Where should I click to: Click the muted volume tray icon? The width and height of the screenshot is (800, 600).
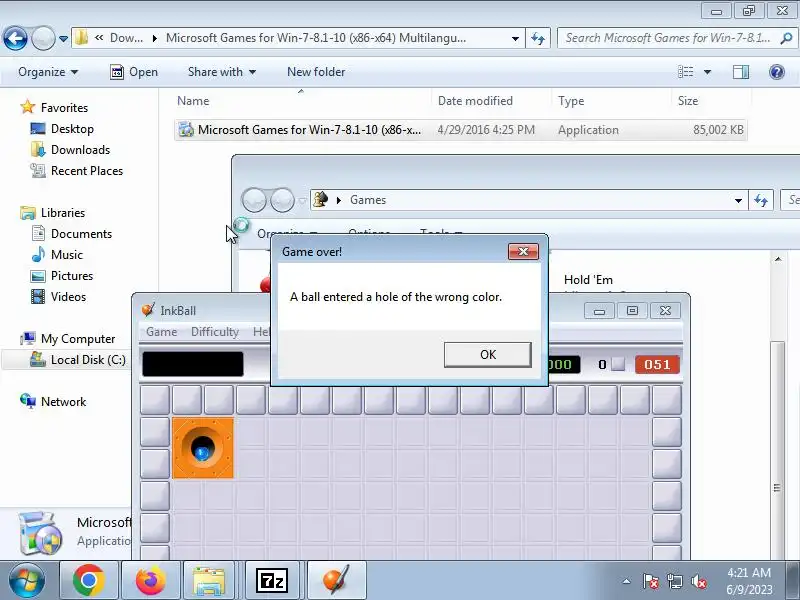pyautogui.click(x=698, y=581)
